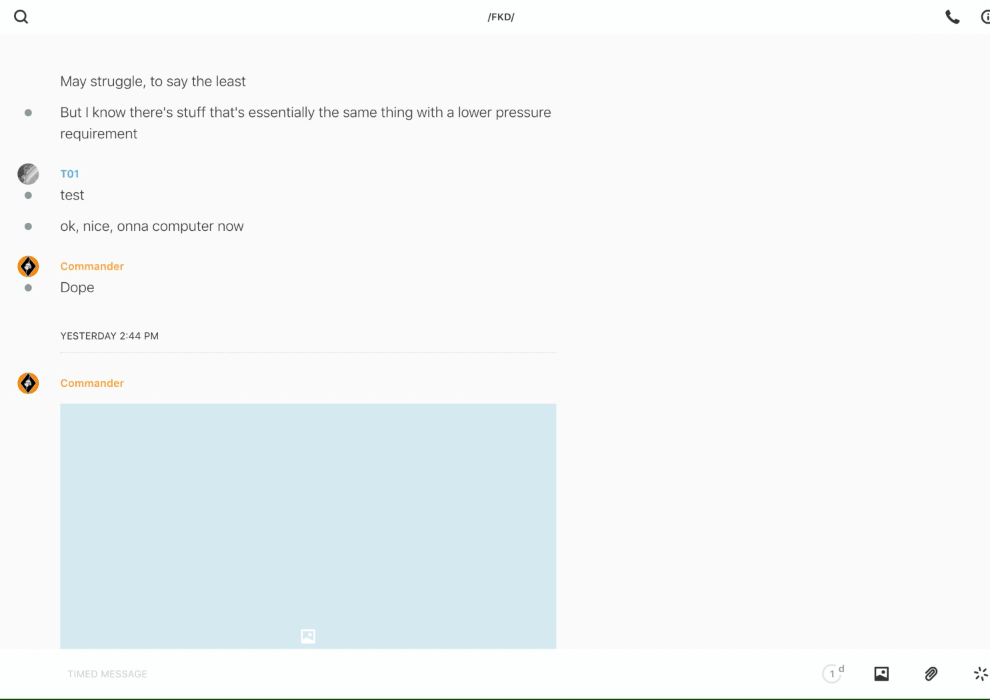This screenshot has height=700, width=990.
Task: Start a voice call with the phone icon
Action: point(952,17)
